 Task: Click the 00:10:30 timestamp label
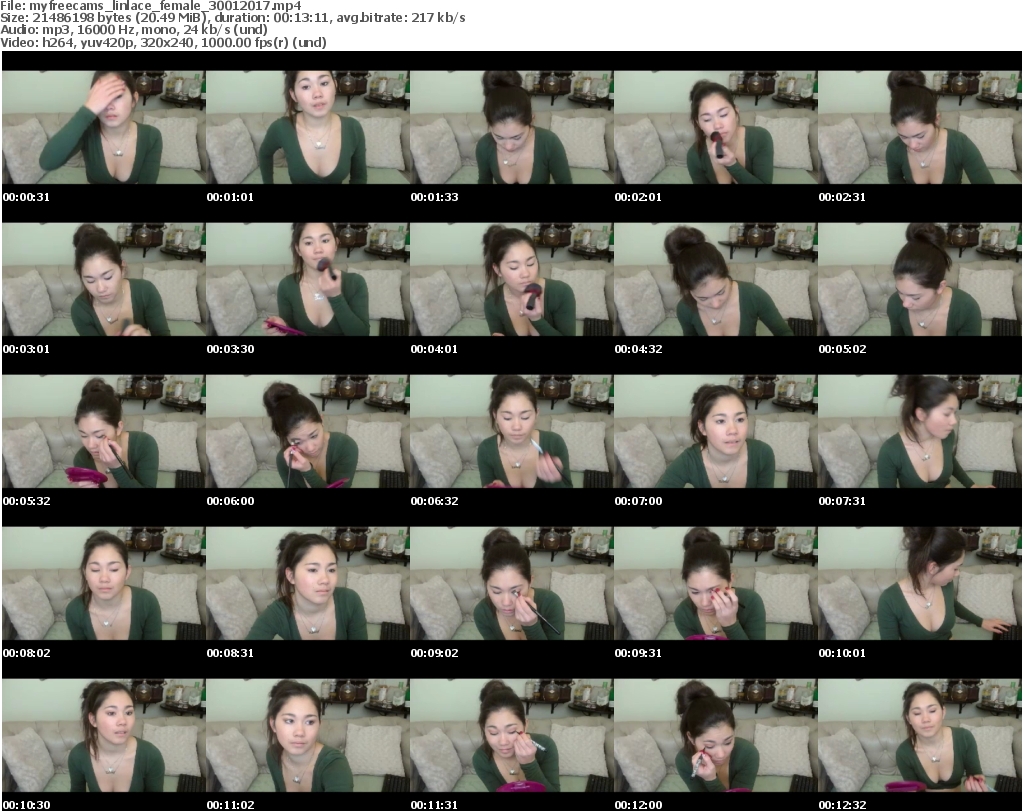point(26,805)
